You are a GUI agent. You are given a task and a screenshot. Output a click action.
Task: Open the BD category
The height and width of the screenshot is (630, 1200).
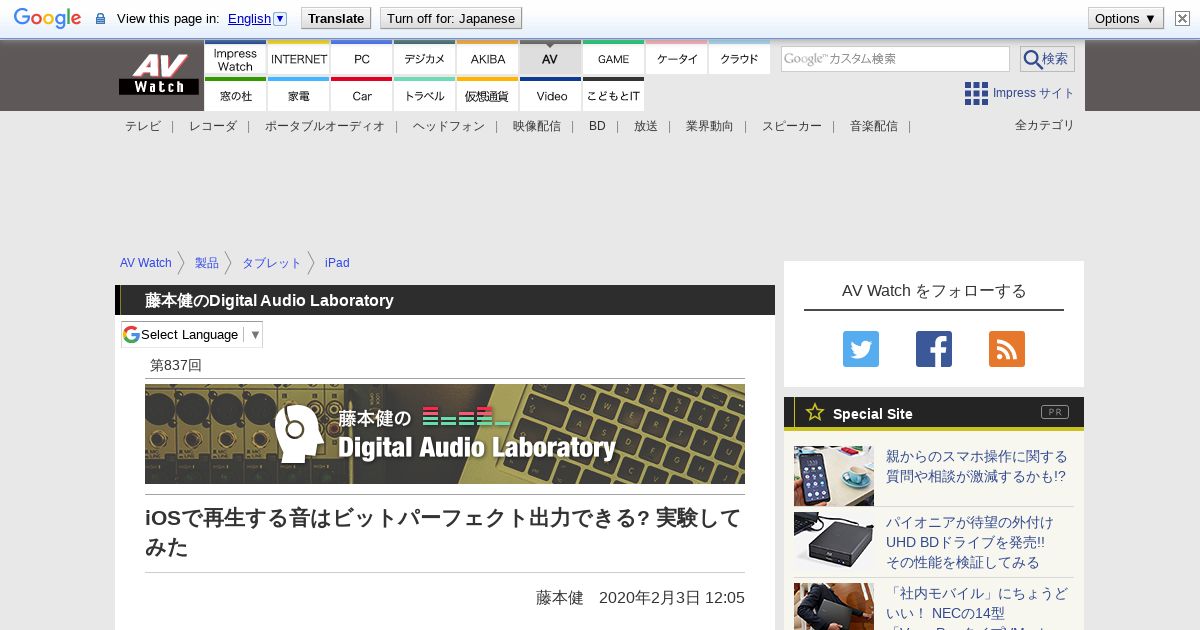(x=597, y=126)
